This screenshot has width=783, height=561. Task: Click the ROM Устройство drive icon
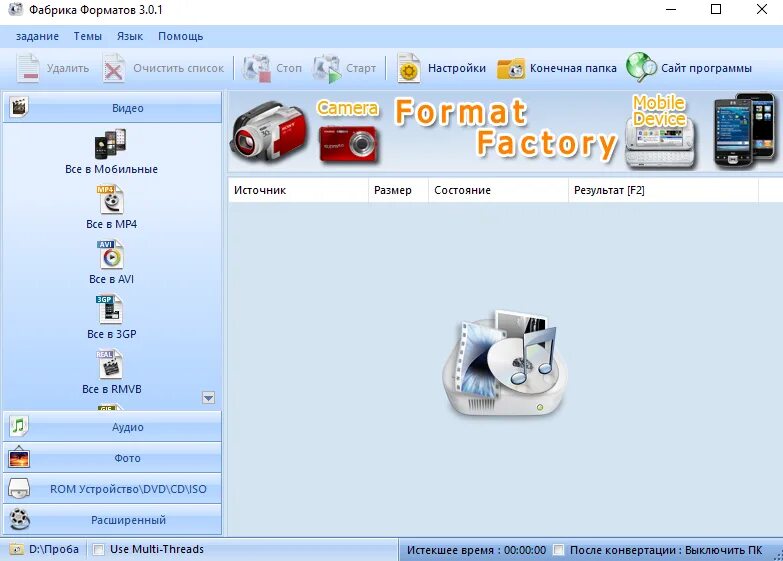(x=19, y=489)
